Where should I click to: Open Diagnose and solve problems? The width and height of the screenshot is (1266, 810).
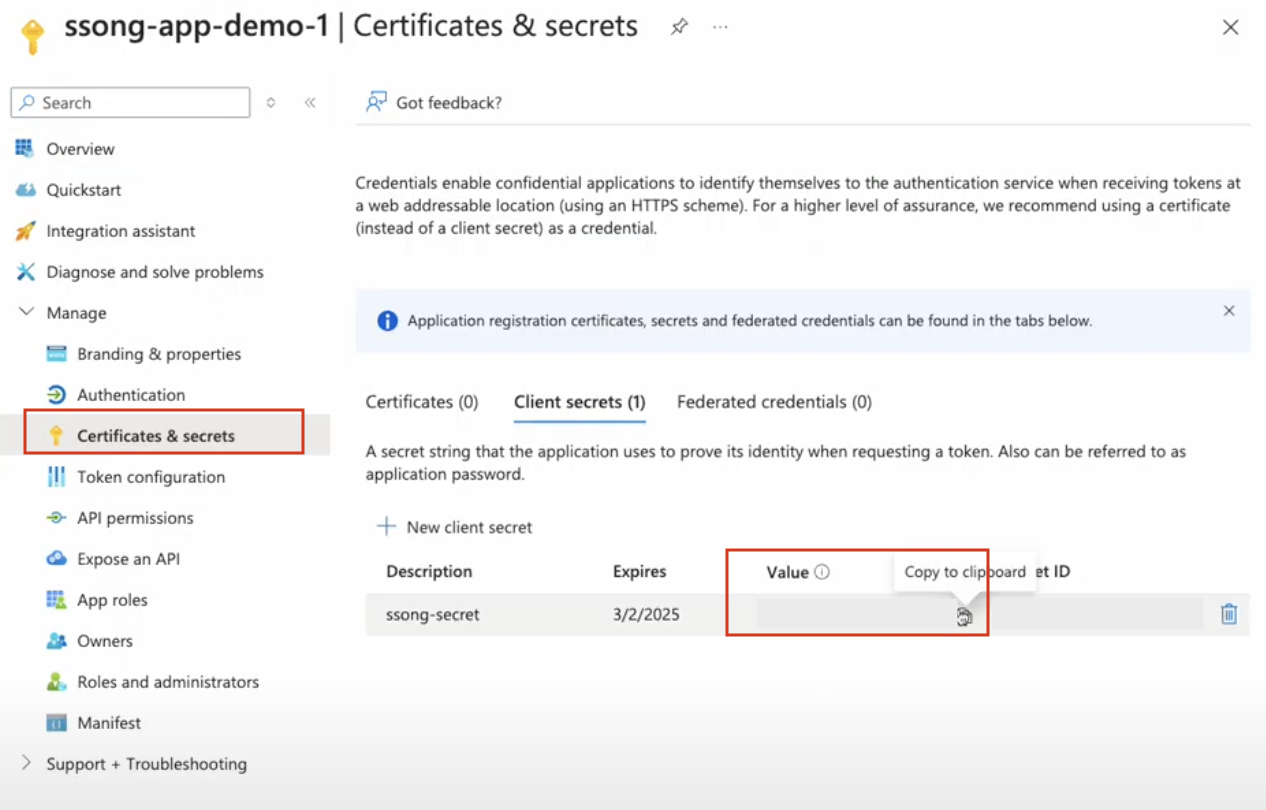[x=154, y=271]
